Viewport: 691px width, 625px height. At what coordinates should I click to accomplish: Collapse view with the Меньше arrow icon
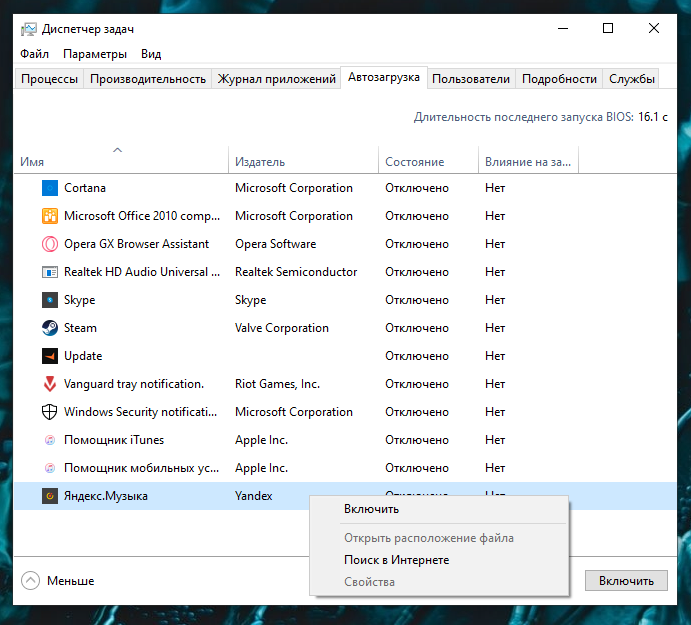tap(30, 580)
